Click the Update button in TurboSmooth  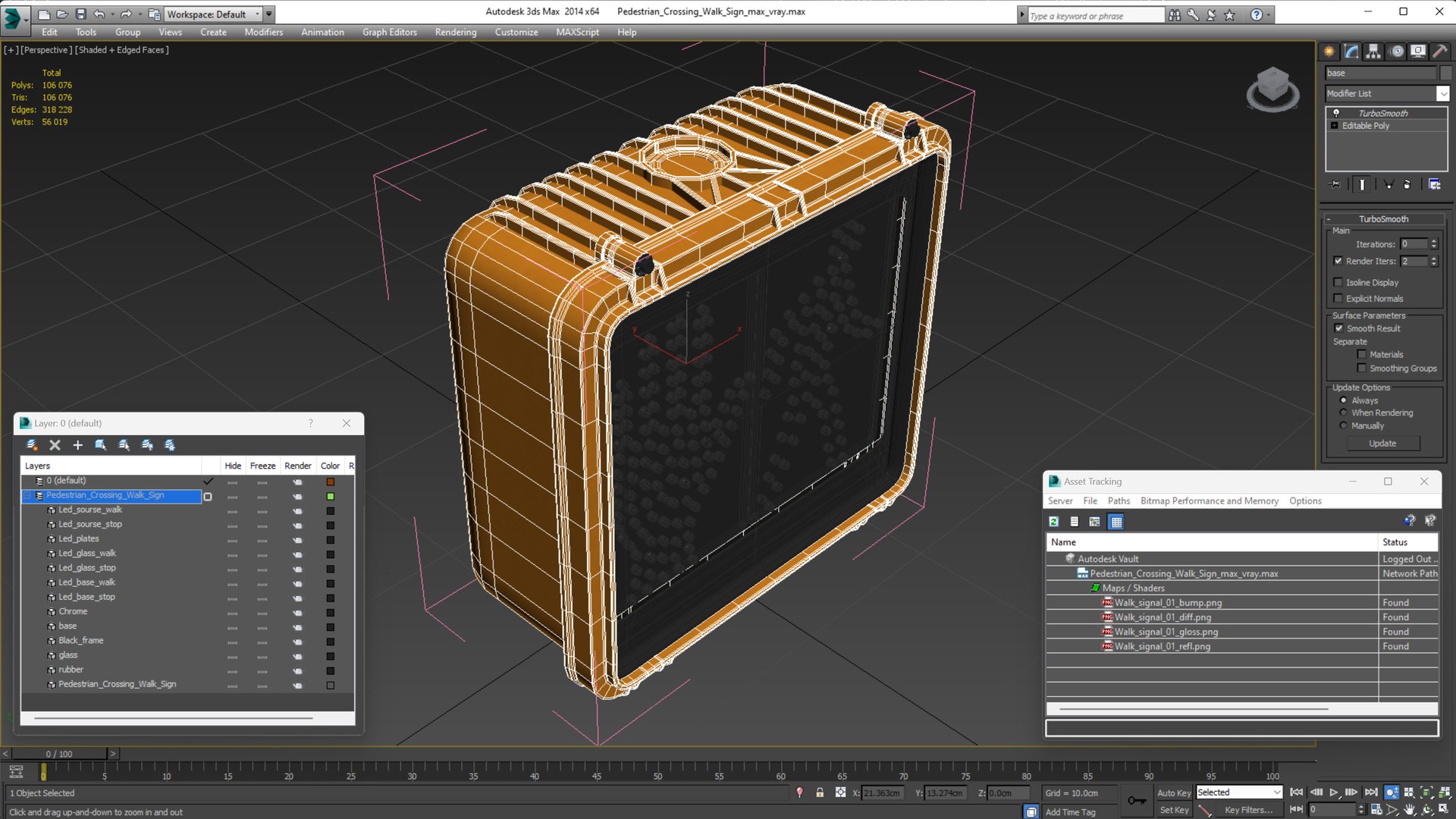point(1382,444)
